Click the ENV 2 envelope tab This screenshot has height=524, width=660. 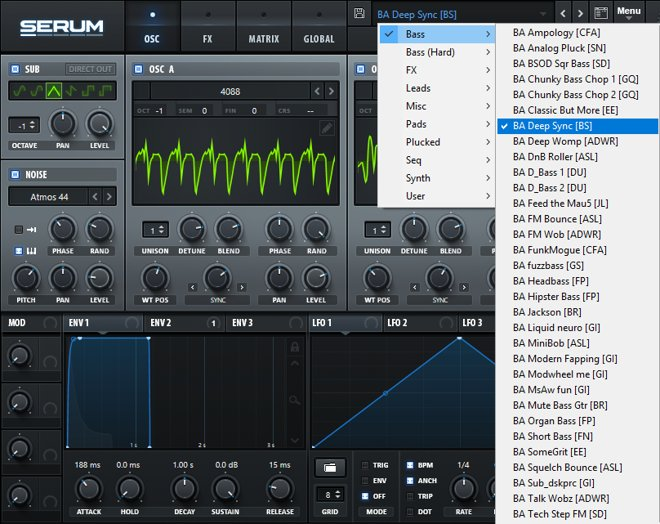[x=161, y=323]
